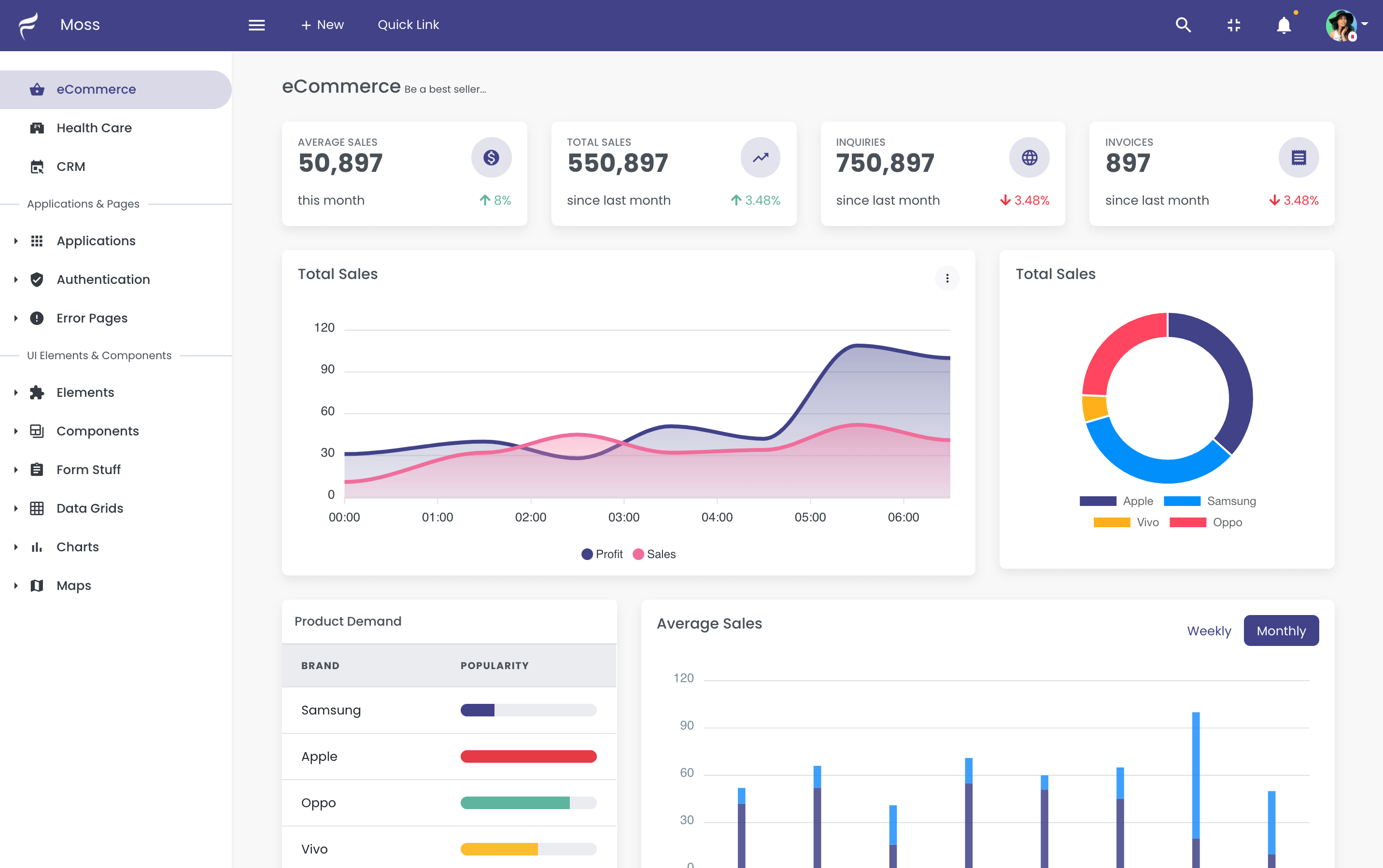Expand the Applications sidebar group

pyautogui.click(x=96, y=241)
